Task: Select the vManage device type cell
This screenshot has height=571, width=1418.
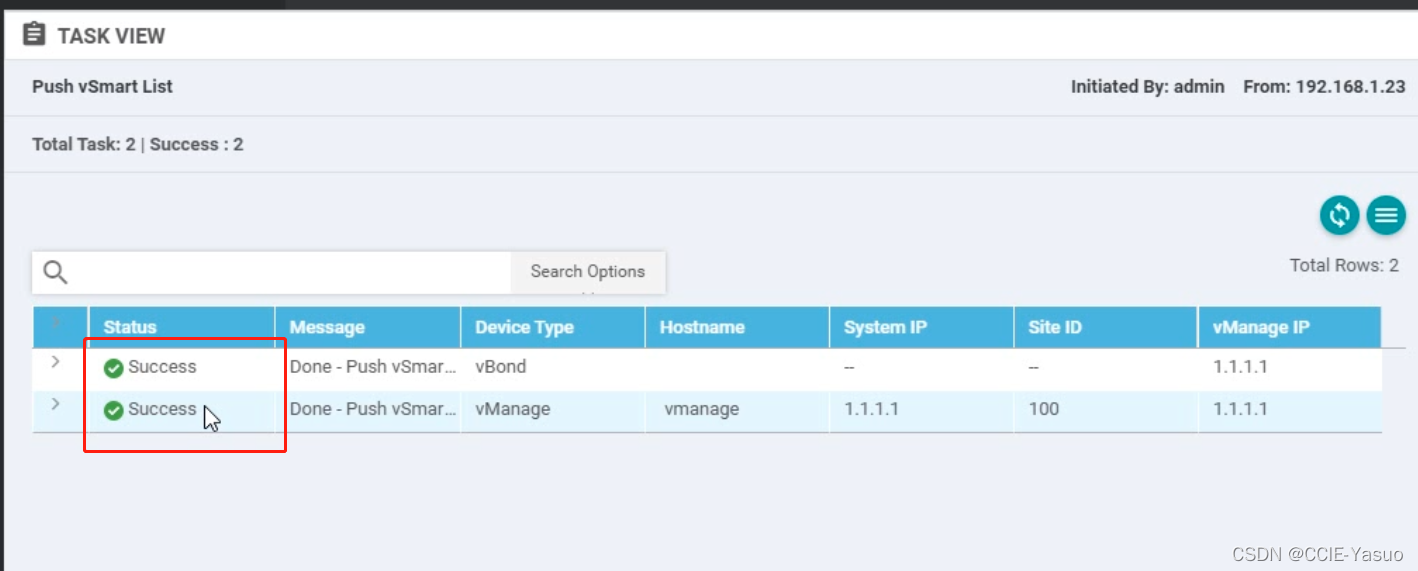Action: point(513,409)
